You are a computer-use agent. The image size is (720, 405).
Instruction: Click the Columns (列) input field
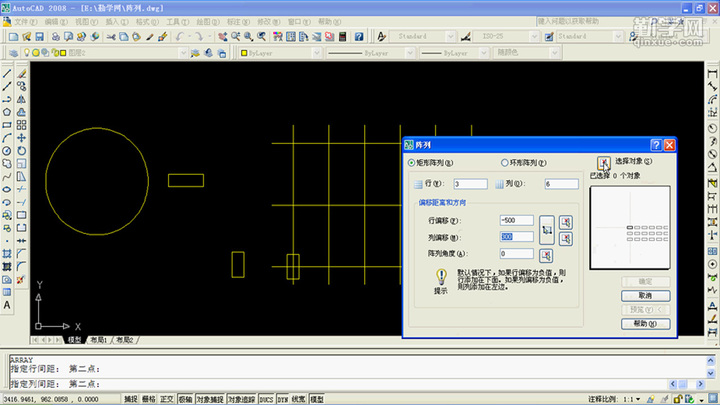561,184
